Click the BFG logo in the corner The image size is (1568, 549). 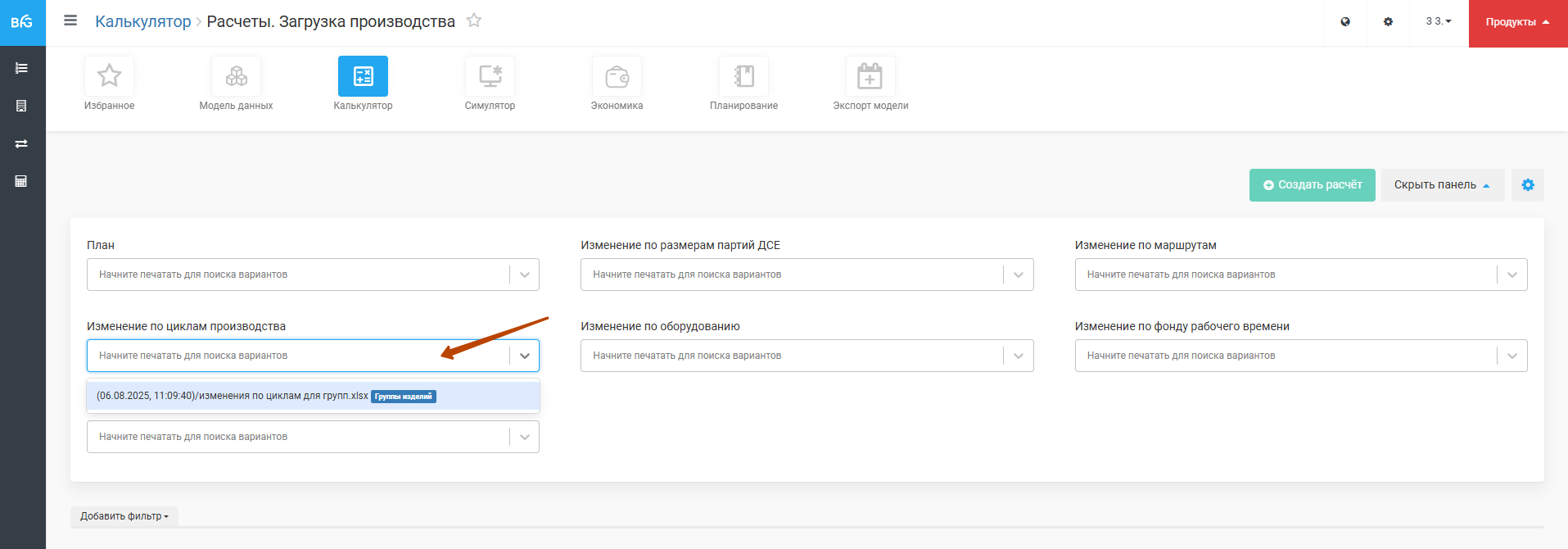(x=22, y=22)
